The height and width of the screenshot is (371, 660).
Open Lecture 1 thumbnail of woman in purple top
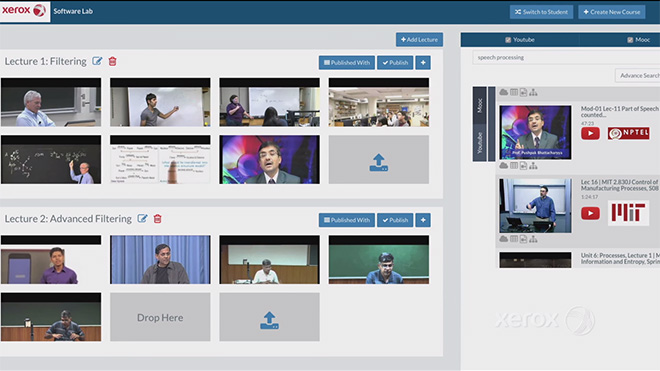tap(269, 102)
